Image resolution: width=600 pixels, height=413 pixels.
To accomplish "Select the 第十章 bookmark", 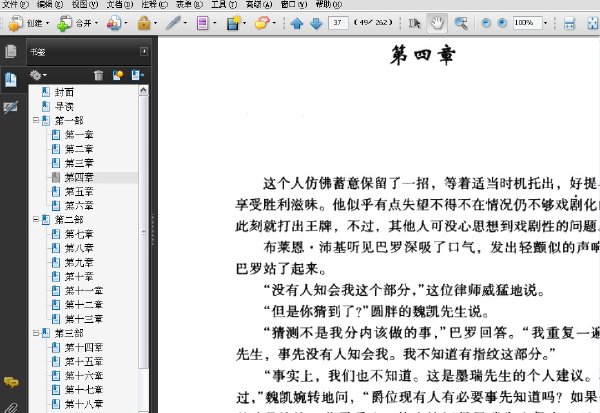I will 79,276.
